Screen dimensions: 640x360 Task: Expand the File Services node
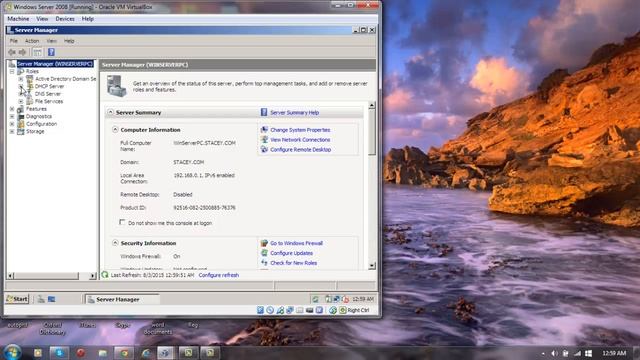(21, 101)
